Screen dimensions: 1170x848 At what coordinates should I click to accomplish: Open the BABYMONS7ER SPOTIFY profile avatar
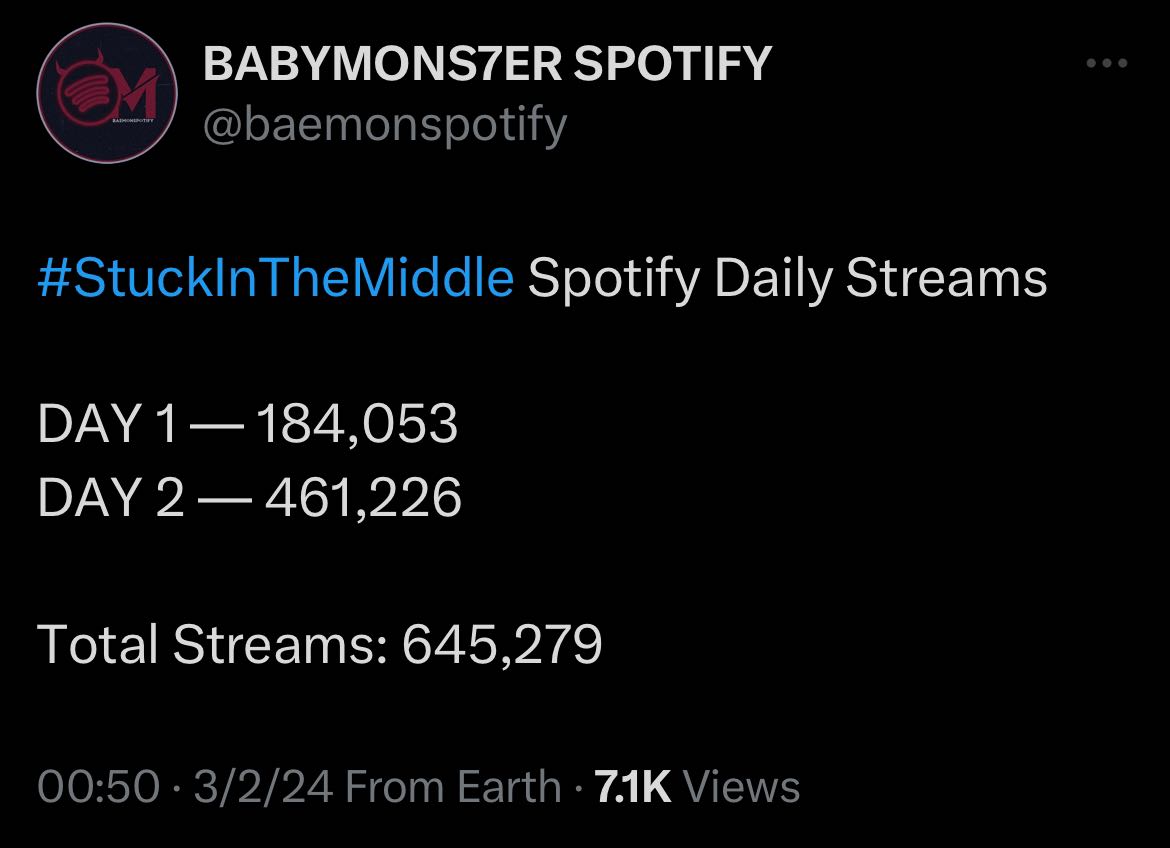107,93
